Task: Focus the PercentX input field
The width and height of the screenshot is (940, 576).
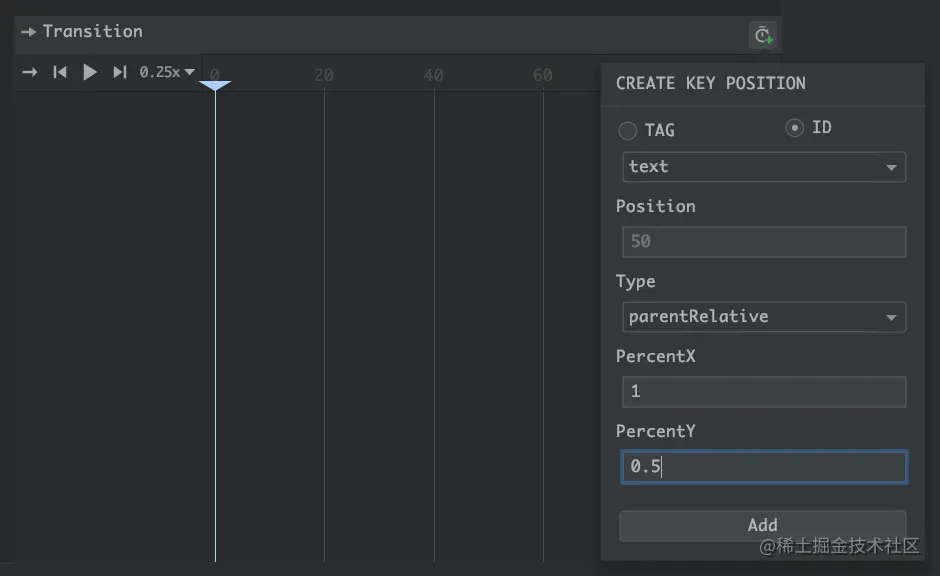Action: 764,392
